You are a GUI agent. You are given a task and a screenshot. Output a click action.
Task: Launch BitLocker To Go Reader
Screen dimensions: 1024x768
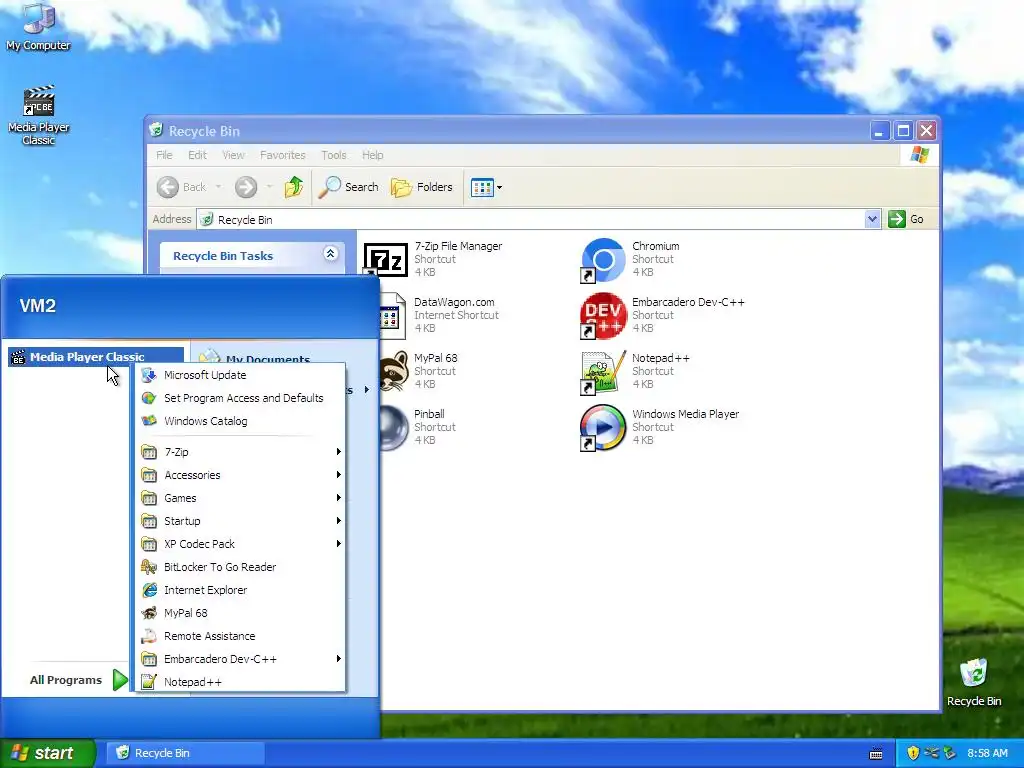tap(240, 567)
